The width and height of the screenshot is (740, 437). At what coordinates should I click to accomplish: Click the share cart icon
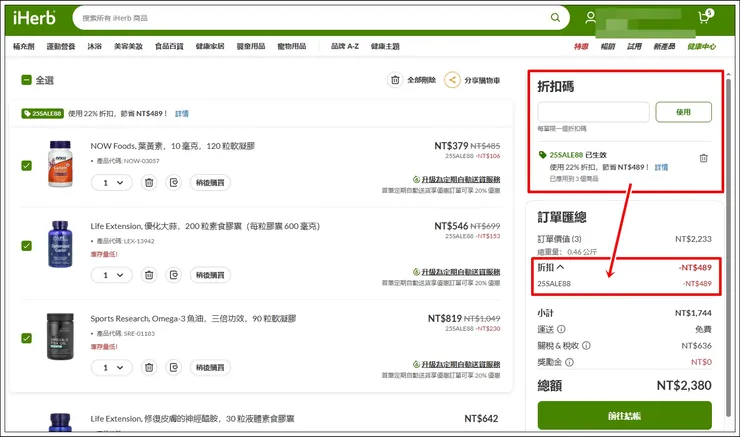[x=452, y=80]
